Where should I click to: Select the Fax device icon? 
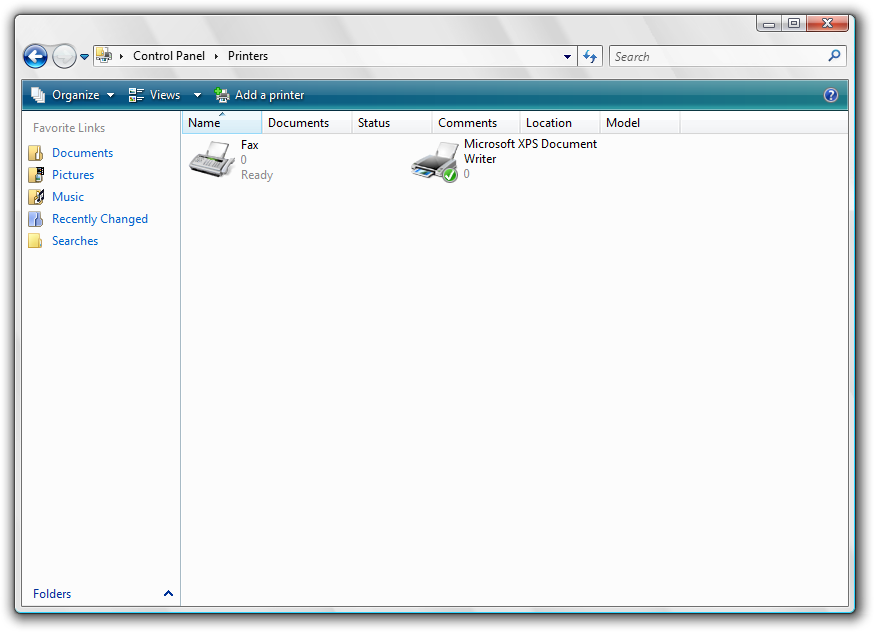212,159
